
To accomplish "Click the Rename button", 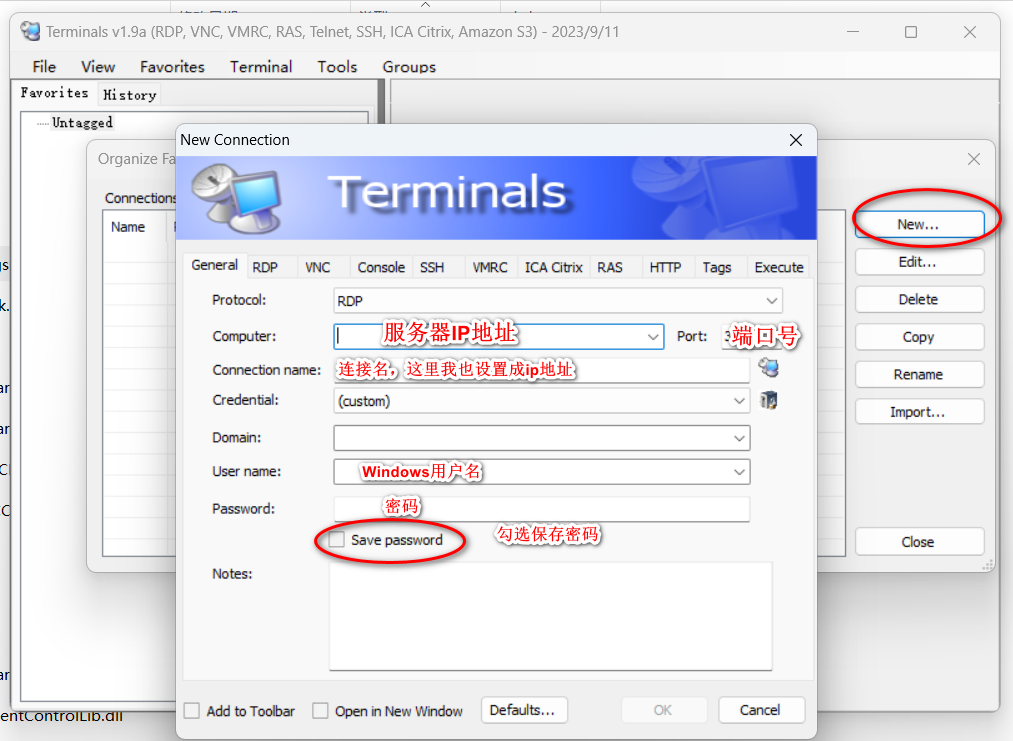I will point(919,374).
